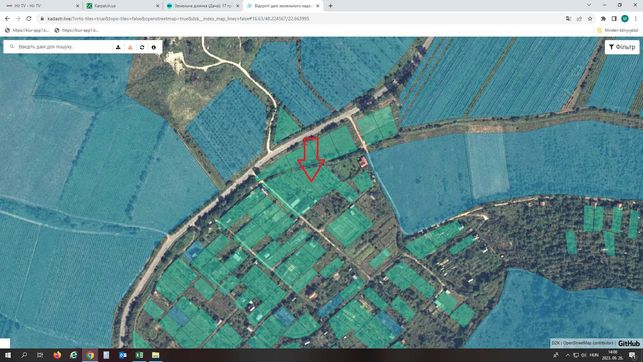Open the browser extensions puzzle icon

click(603, 18)
